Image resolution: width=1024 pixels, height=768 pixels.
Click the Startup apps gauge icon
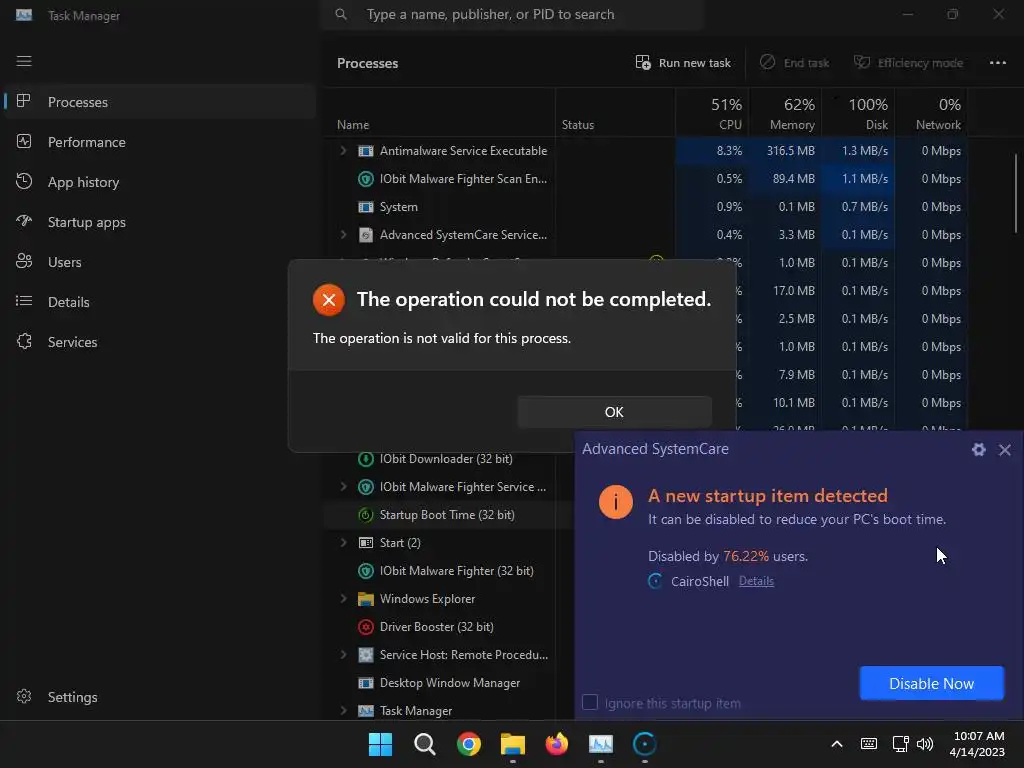pyautogui.click(x=24, y=221)
